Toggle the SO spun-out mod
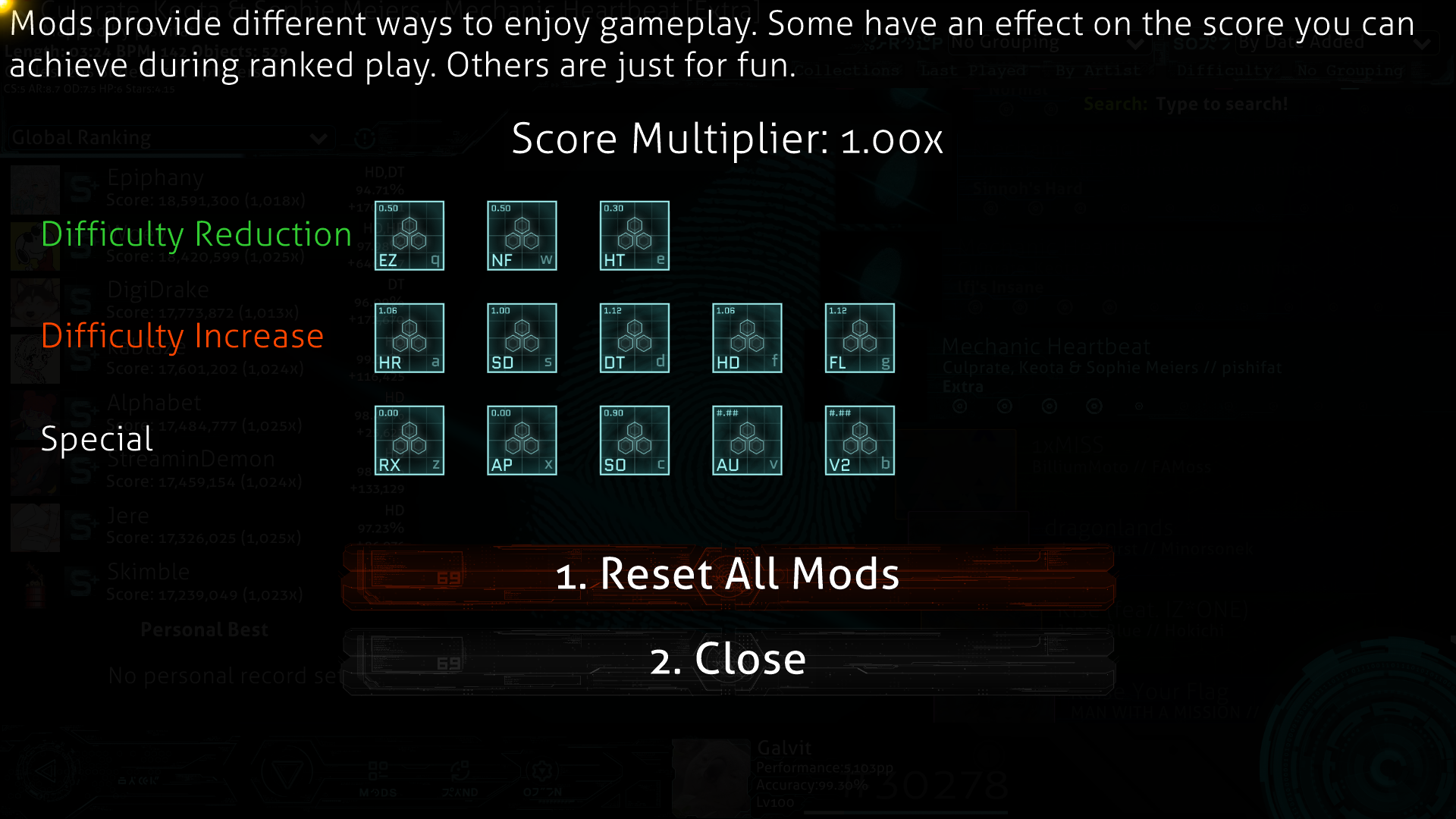 tap(634, 440)
